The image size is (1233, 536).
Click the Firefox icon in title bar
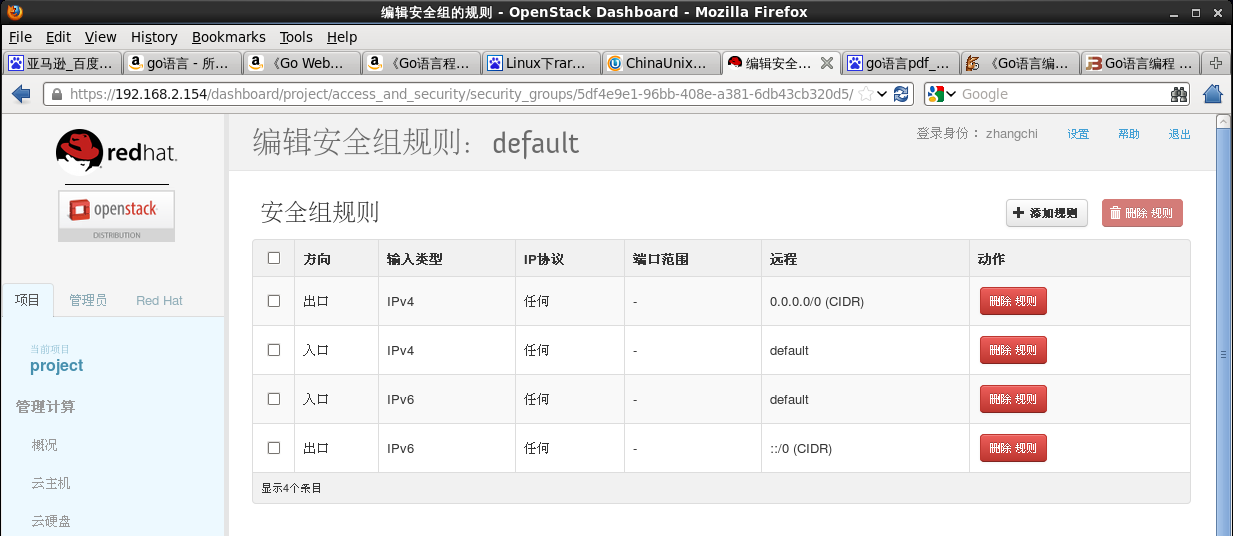click(x=14, y=12)
